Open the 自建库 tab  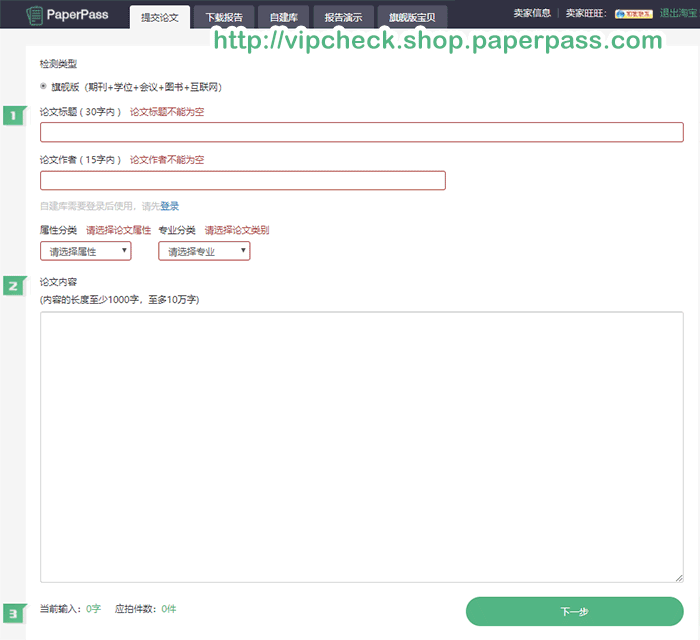(x=283, y=17)
